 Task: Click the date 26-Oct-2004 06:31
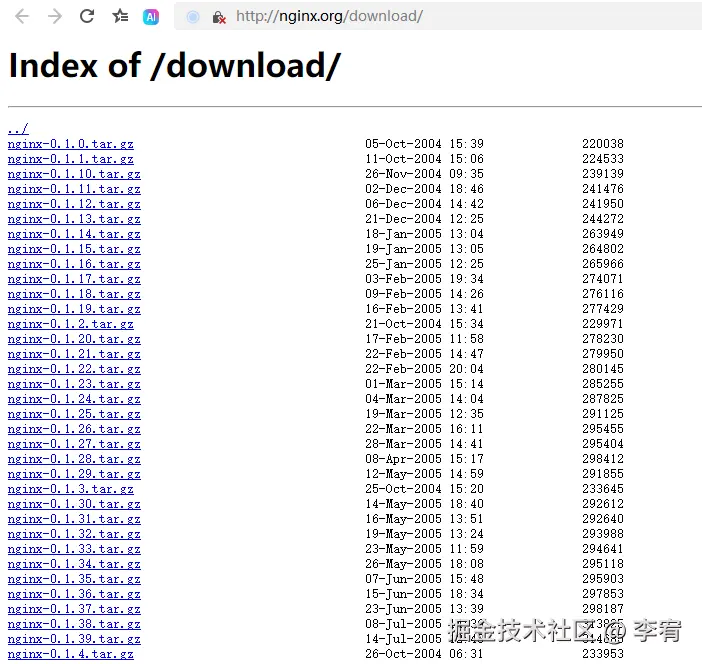424,654
